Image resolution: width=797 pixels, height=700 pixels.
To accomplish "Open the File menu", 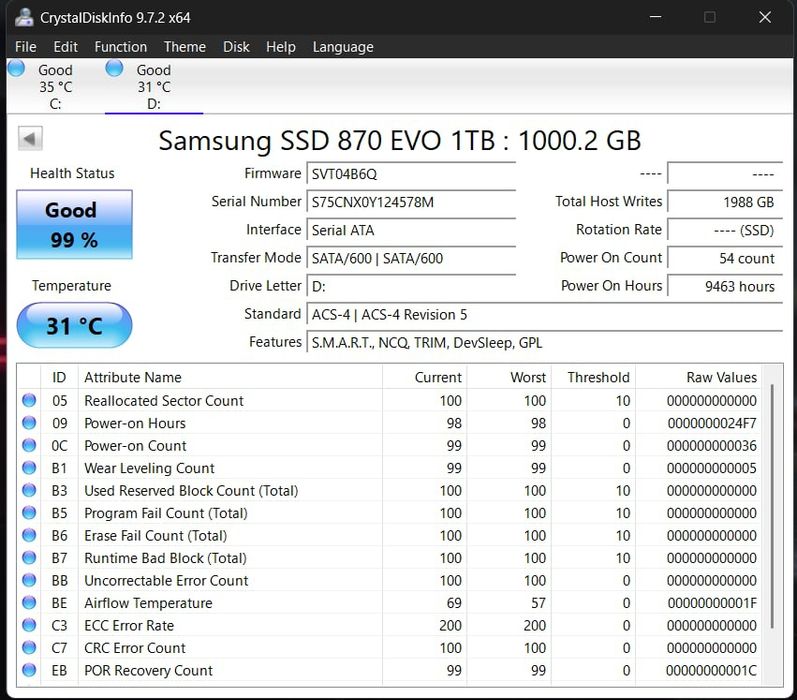I will tap(26, 47).
